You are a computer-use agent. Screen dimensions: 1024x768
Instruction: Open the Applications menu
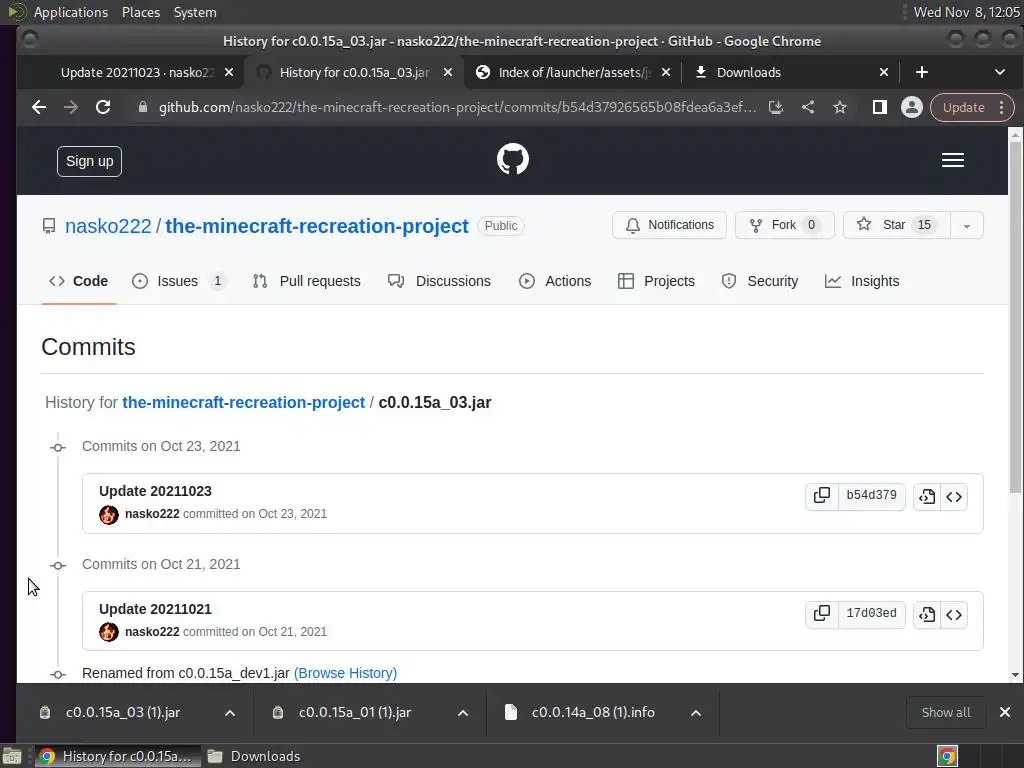tap(71, 12)
